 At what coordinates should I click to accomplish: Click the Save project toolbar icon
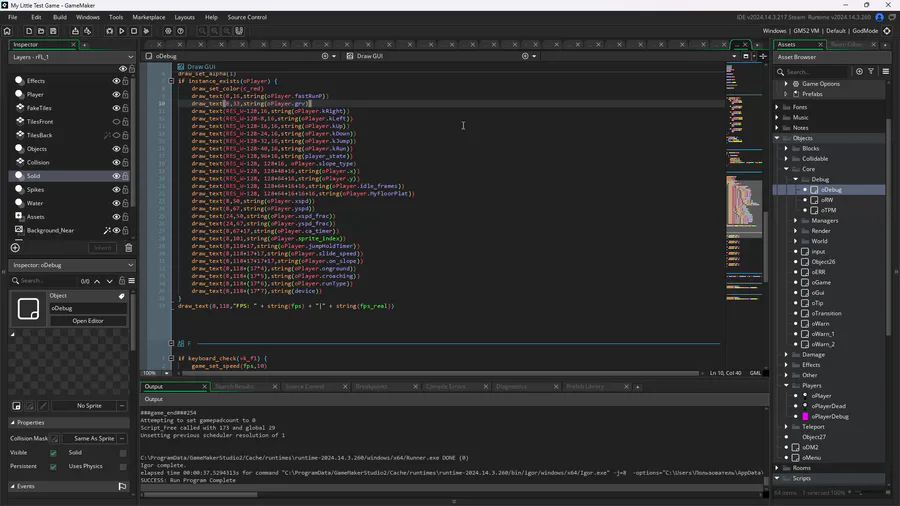[54, 31]
